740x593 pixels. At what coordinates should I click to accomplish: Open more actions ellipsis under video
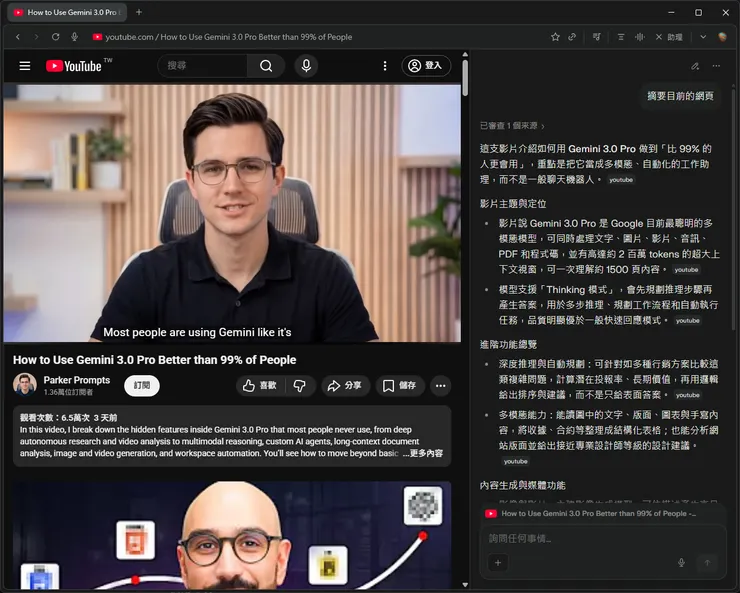pos(440,386)
